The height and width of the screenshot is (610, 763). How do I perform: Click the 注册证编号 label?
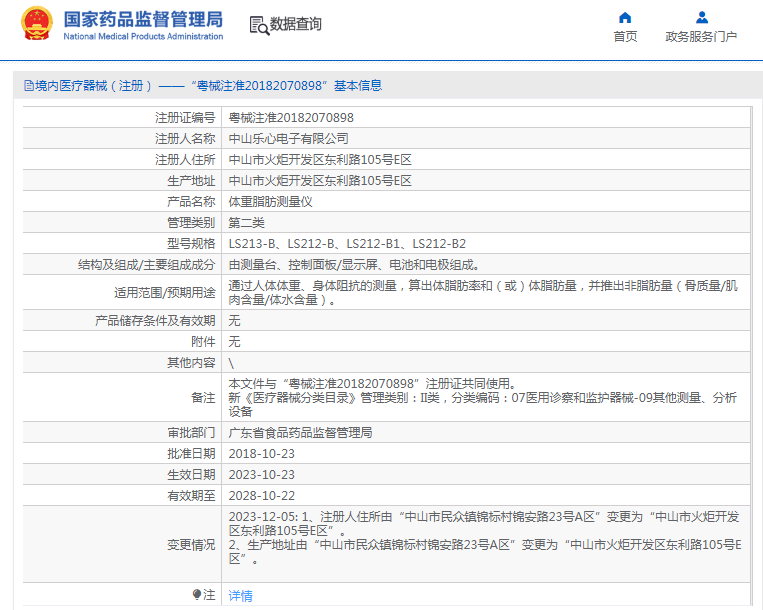tap(185, 118)
